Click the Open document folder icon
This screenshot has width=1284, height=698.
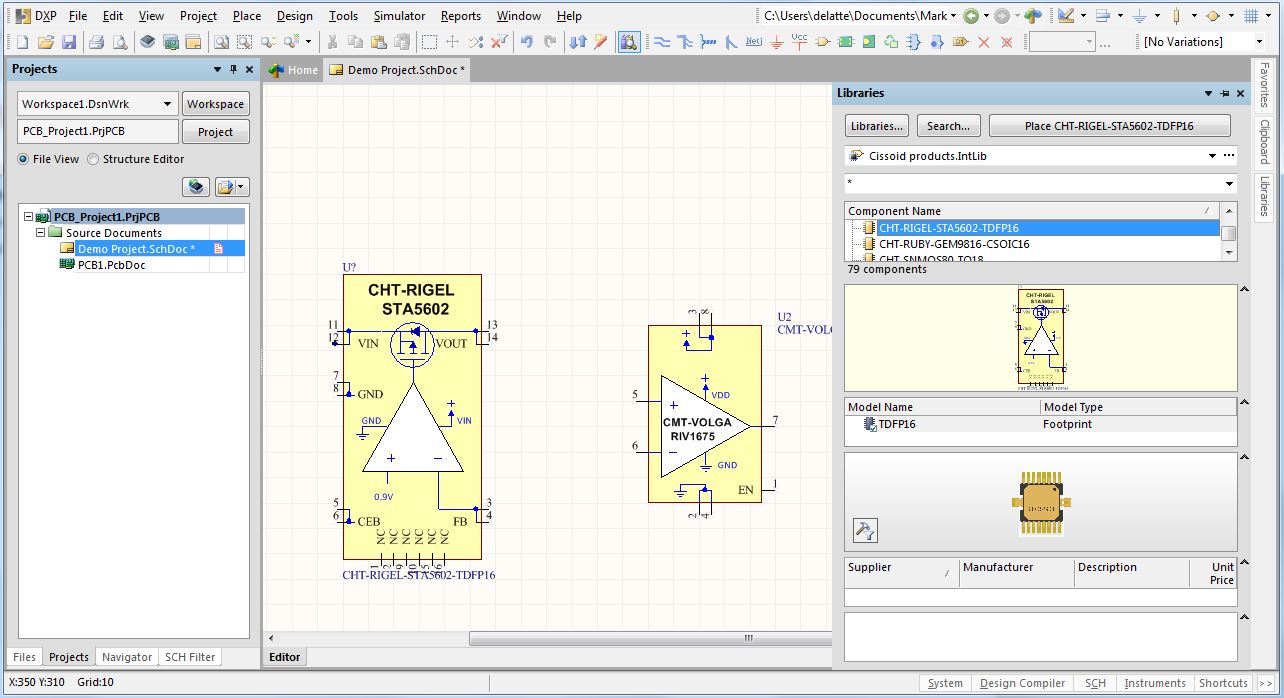[46, 42]
